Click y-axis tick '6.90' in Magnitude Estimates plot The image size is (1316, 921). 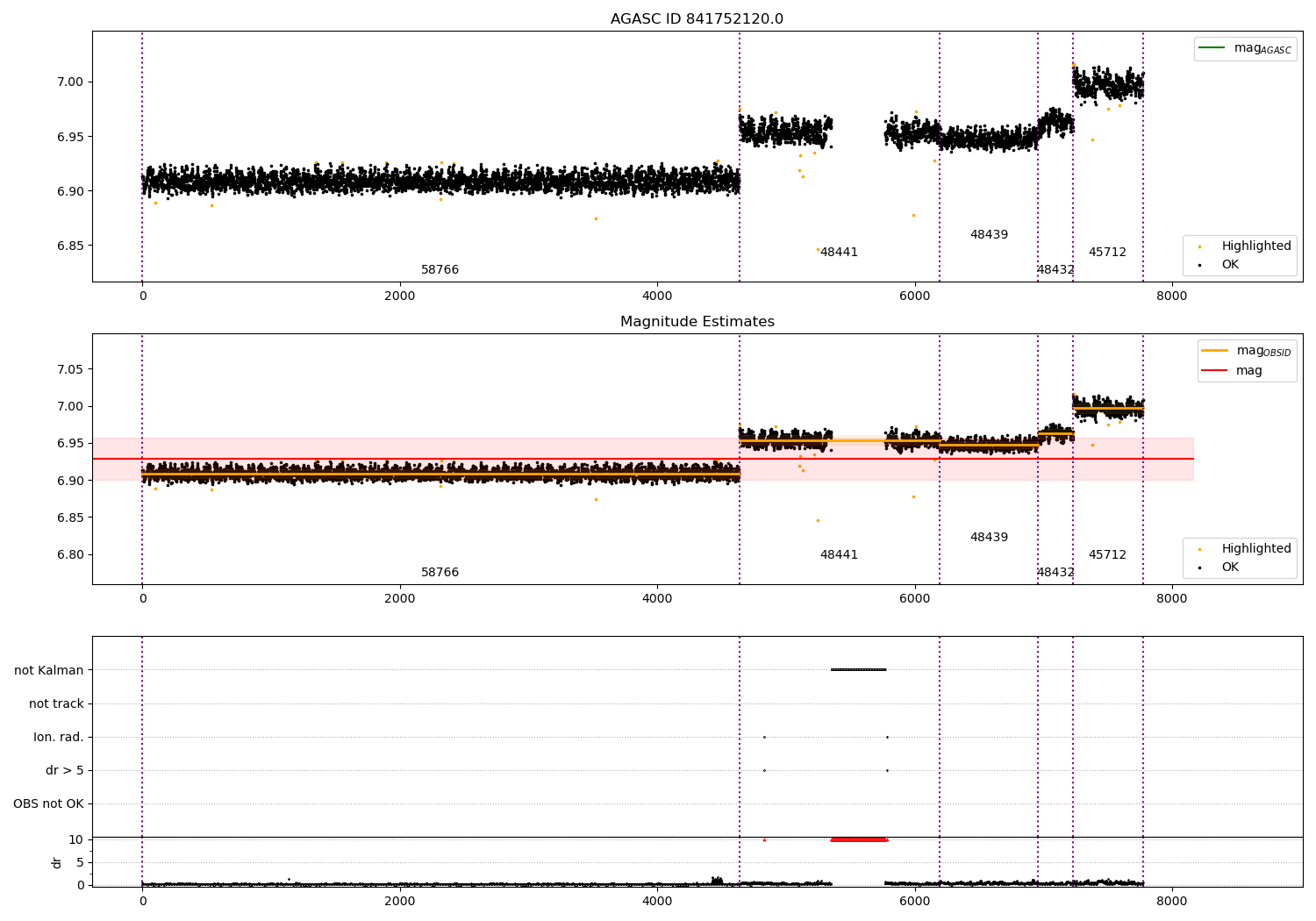tap(70, 481)
